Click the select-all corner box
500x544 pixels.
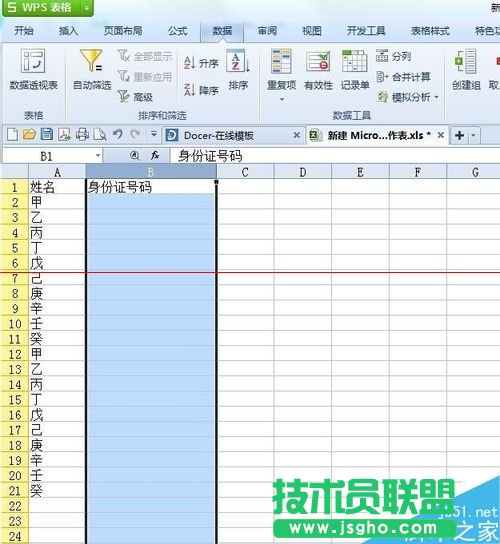15,172
